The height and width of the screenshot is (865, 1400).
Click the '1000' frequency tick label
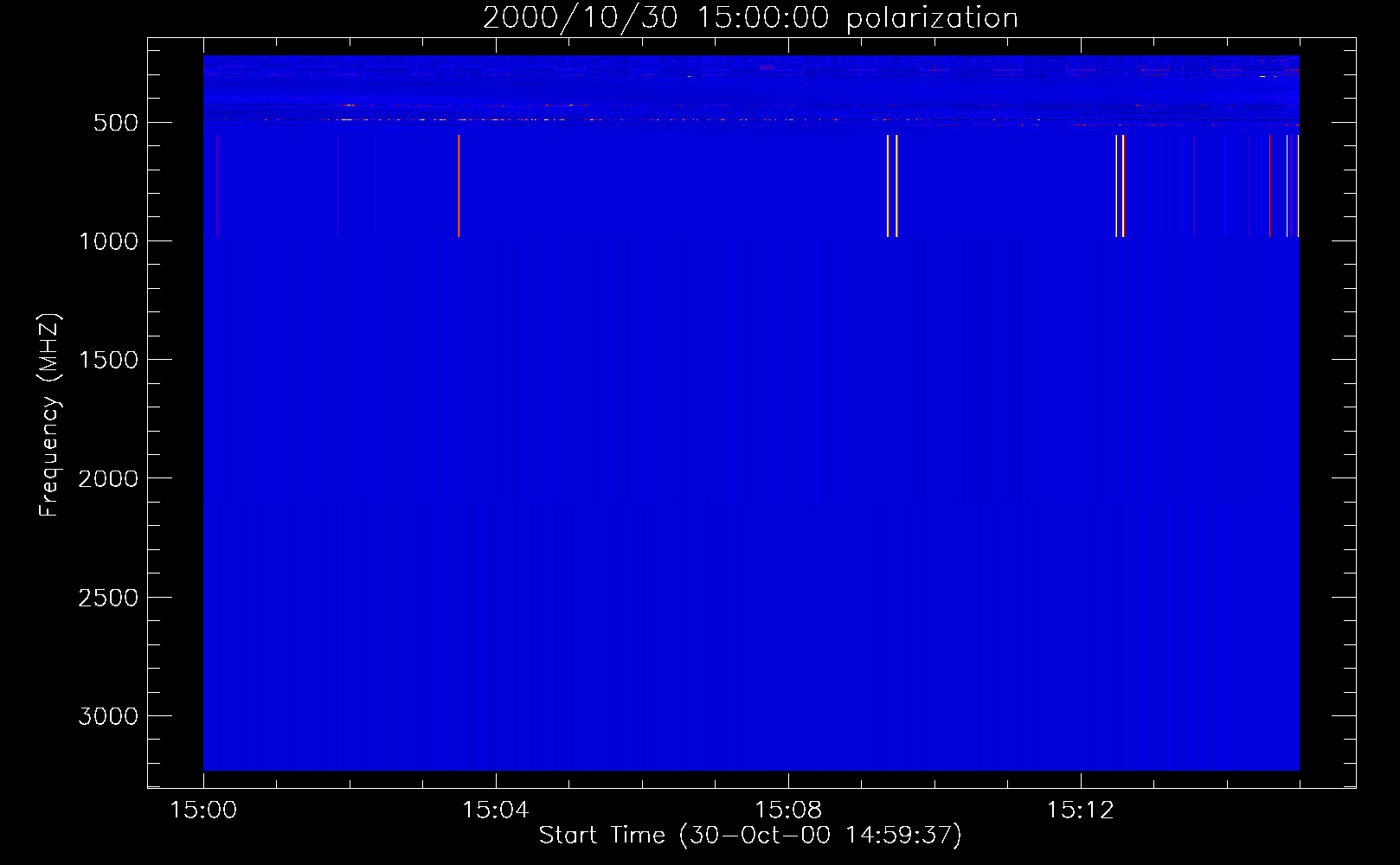tap(108, 241)
